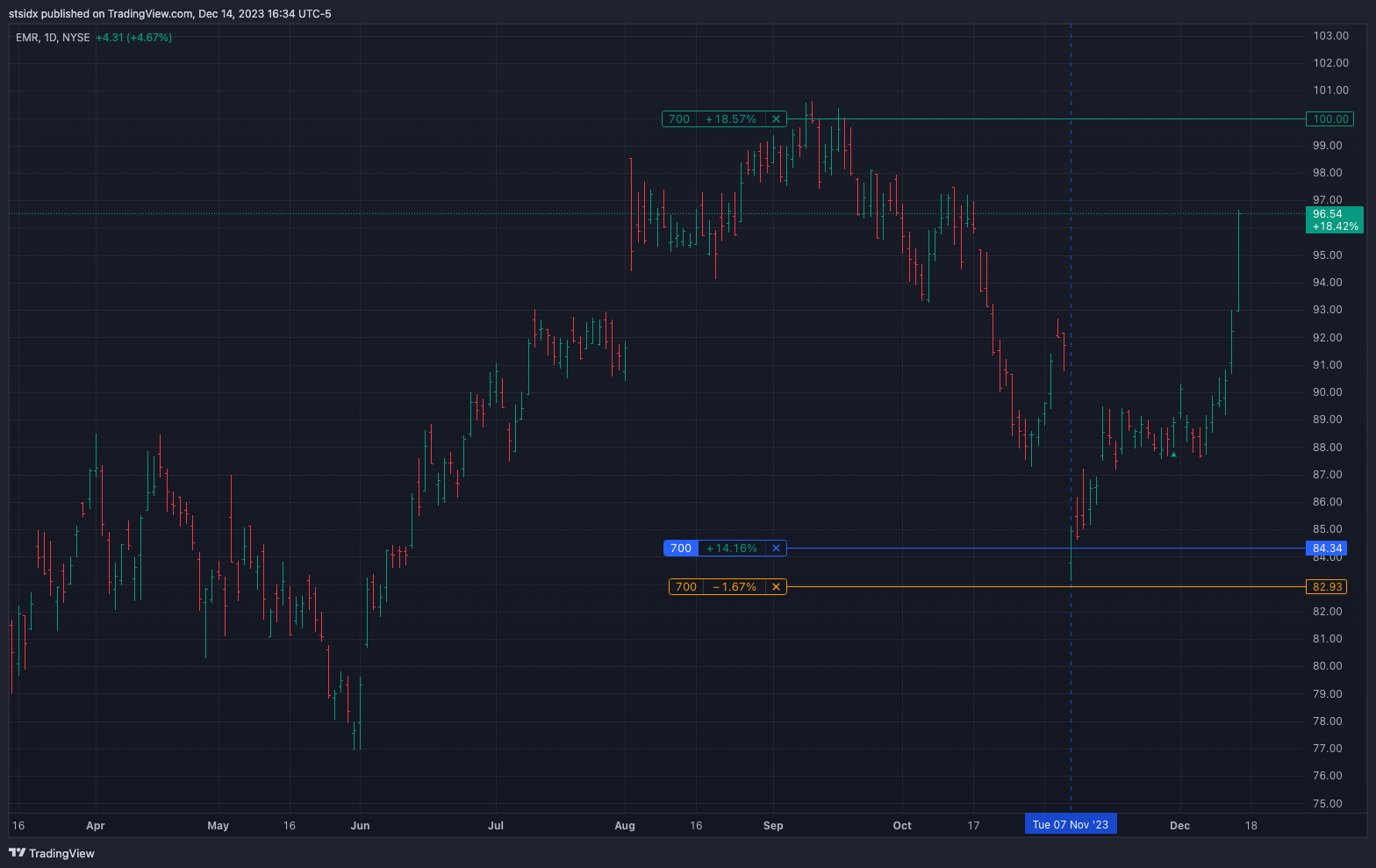
Task: Click the Oct label on time axis
Action: click(x=902, y=826)
